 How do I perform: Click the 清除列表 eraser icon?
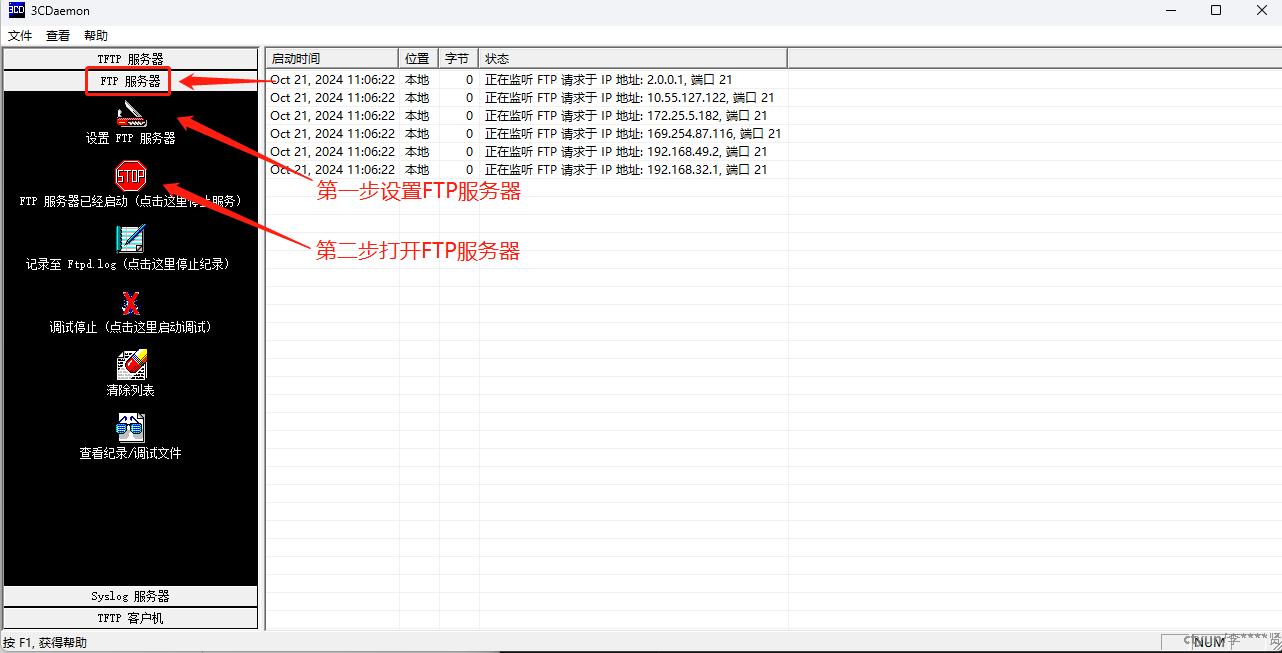pos(131,365)
